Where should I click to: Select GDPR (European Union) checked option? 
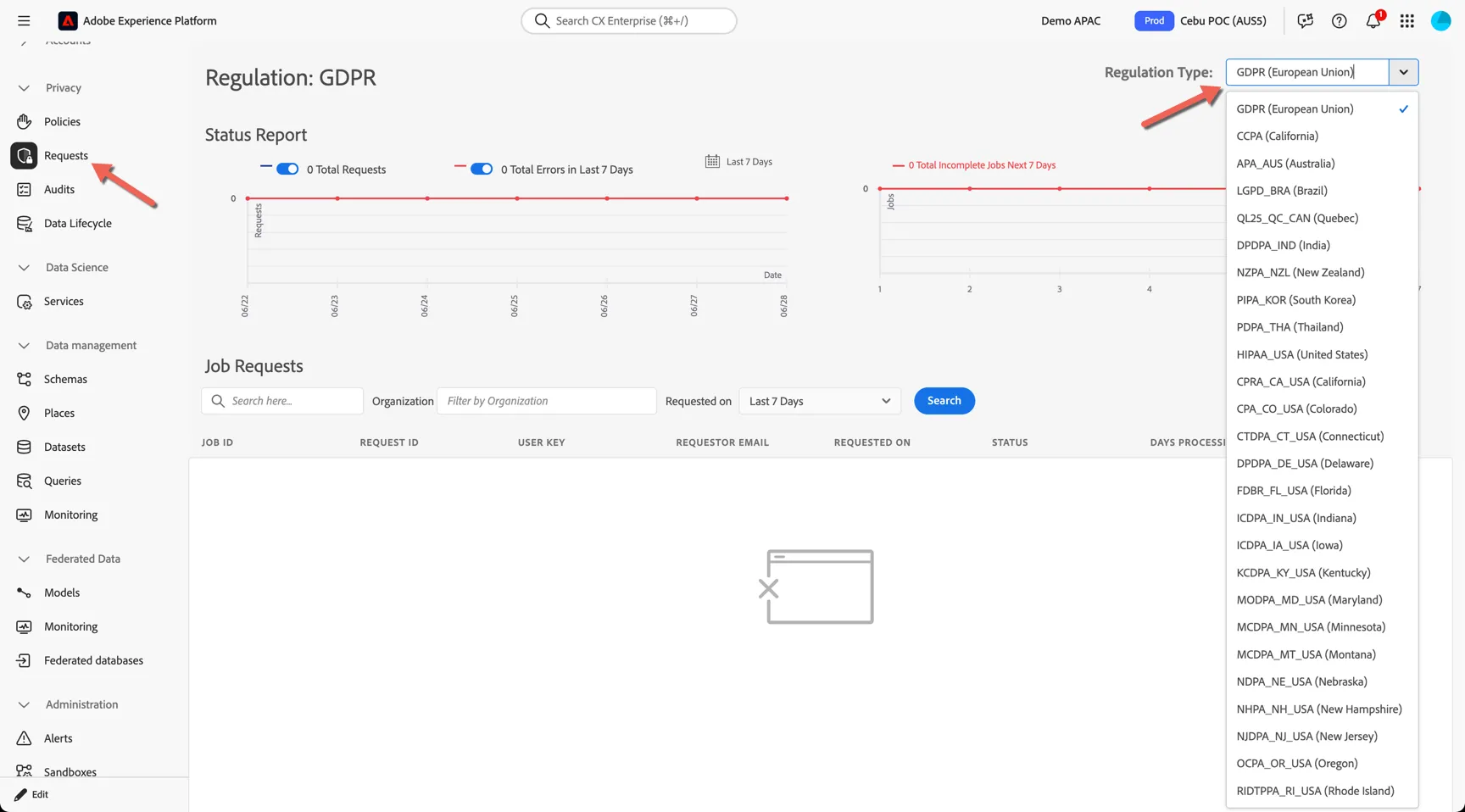point(1322,108)
